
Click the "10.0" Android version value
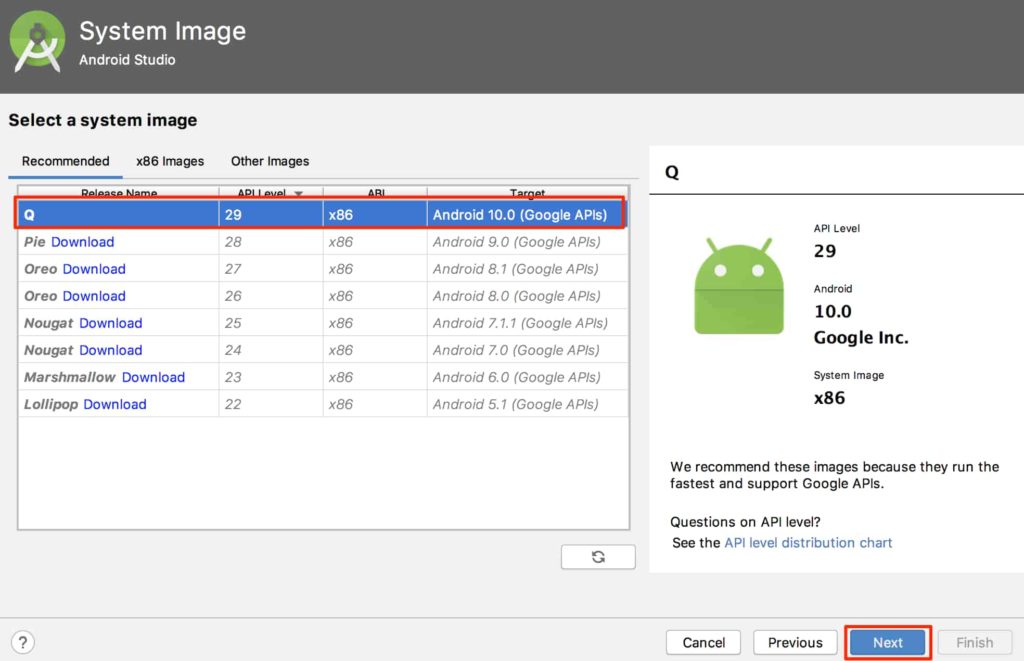tap(833, 312)
